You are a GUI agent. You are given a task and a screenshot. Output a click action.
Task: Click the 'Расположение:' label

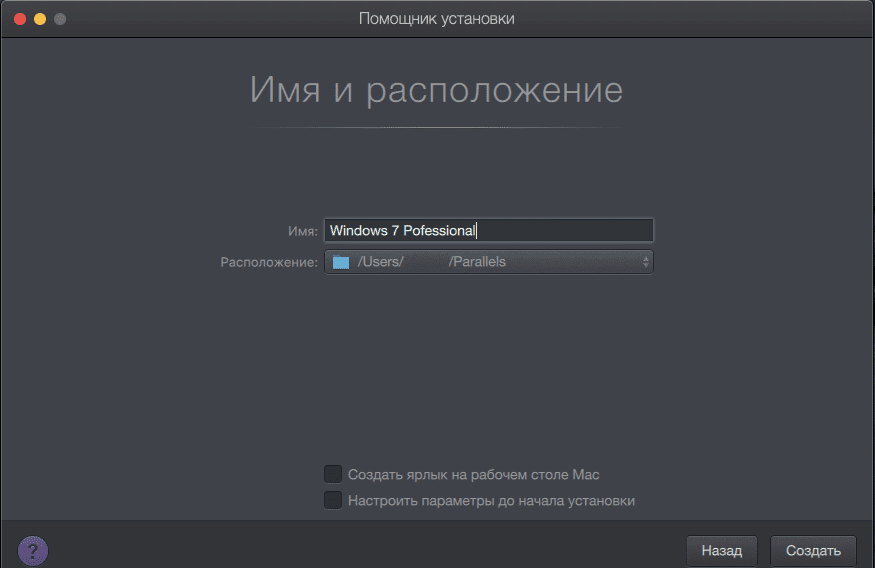coord(269,262)
